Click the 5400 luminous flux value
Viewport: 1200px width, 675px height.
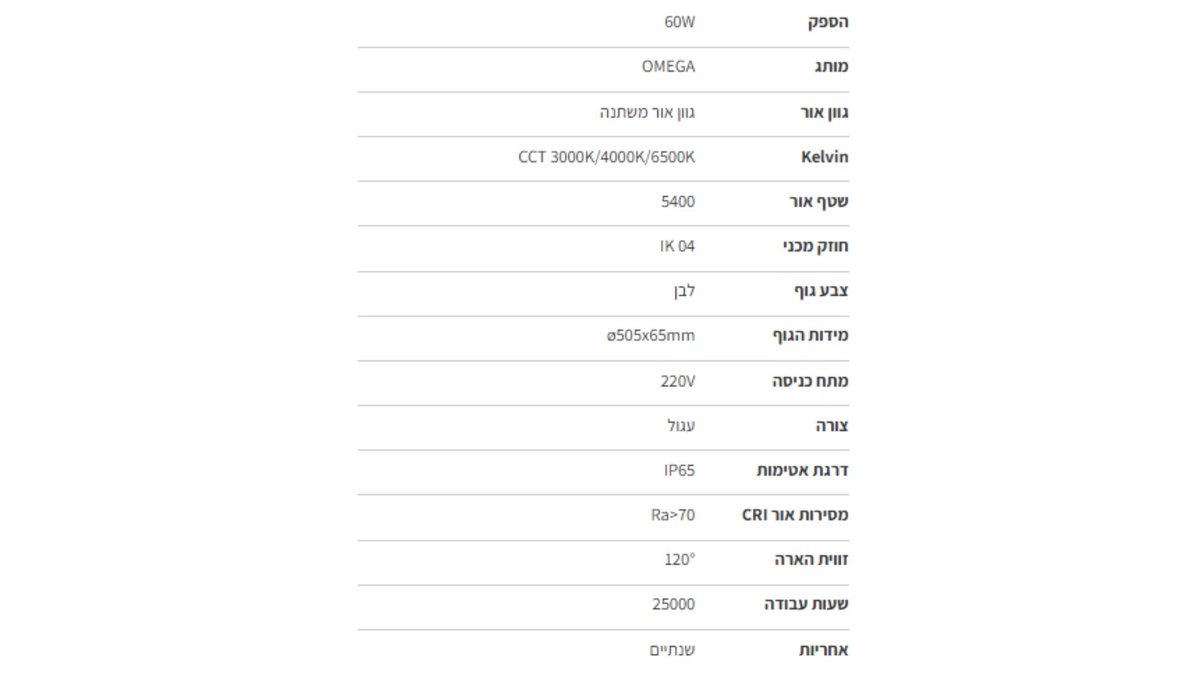(x=678, y=201)
